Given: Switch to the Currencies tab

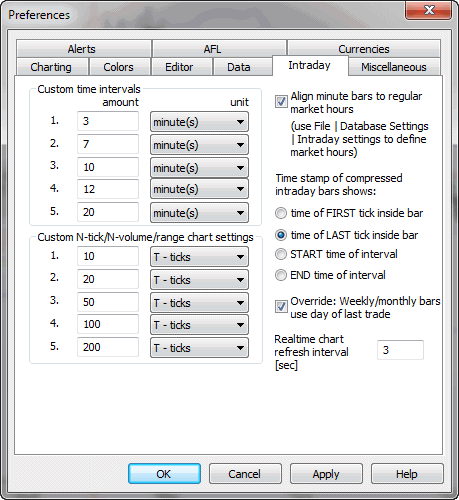Looking at the screenshot, I should point(364,49).
